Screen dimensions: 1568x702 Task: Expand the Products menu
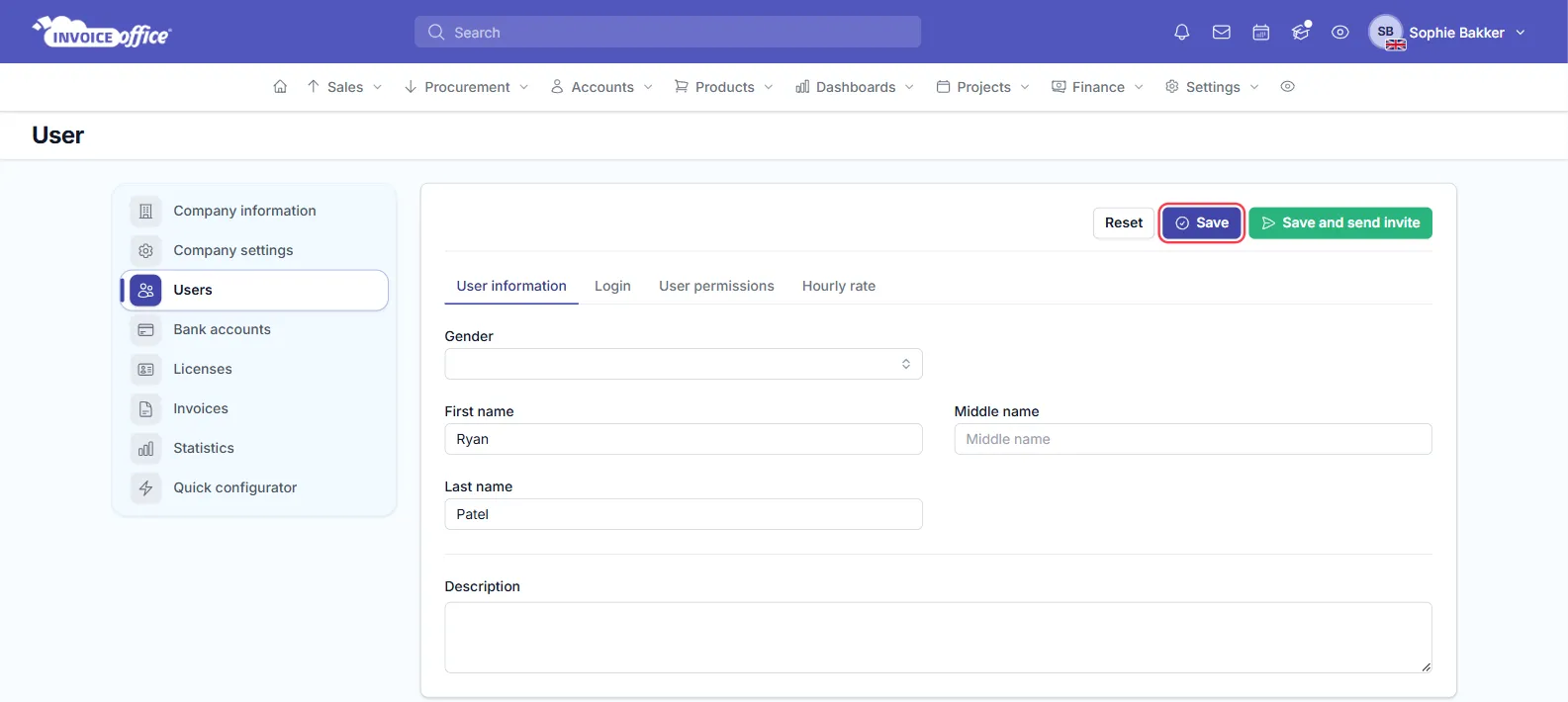724,87
